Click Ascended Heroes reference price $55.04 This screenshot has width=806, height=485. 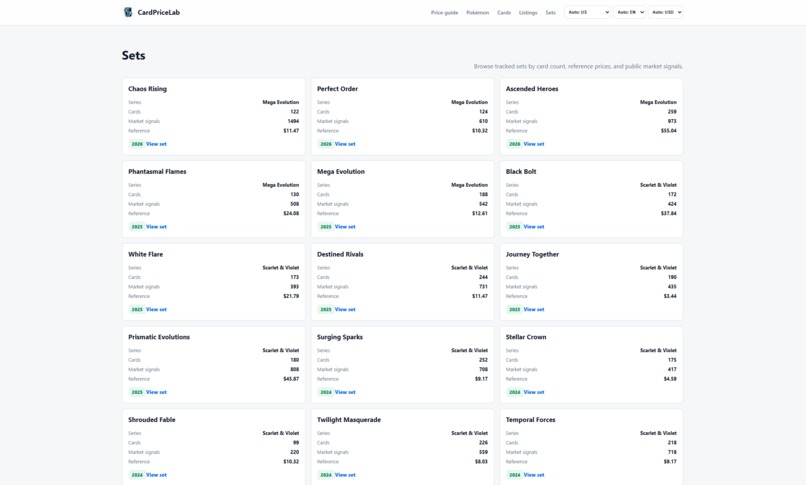tap(668, 130)
